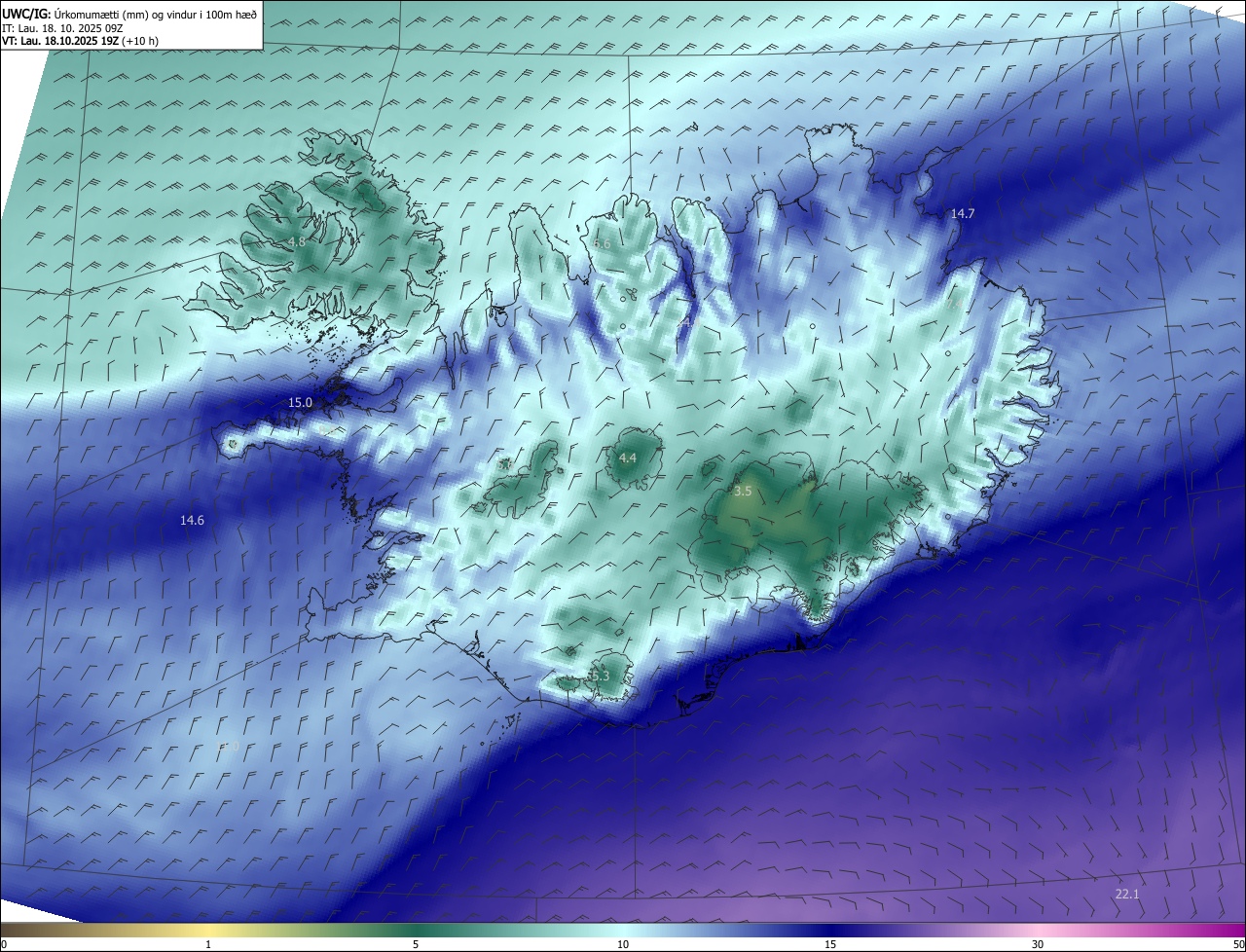Click the colorbar tick label "0"
The width and height of the screenshot is (1246, 952).
click(x=4, y=944)
